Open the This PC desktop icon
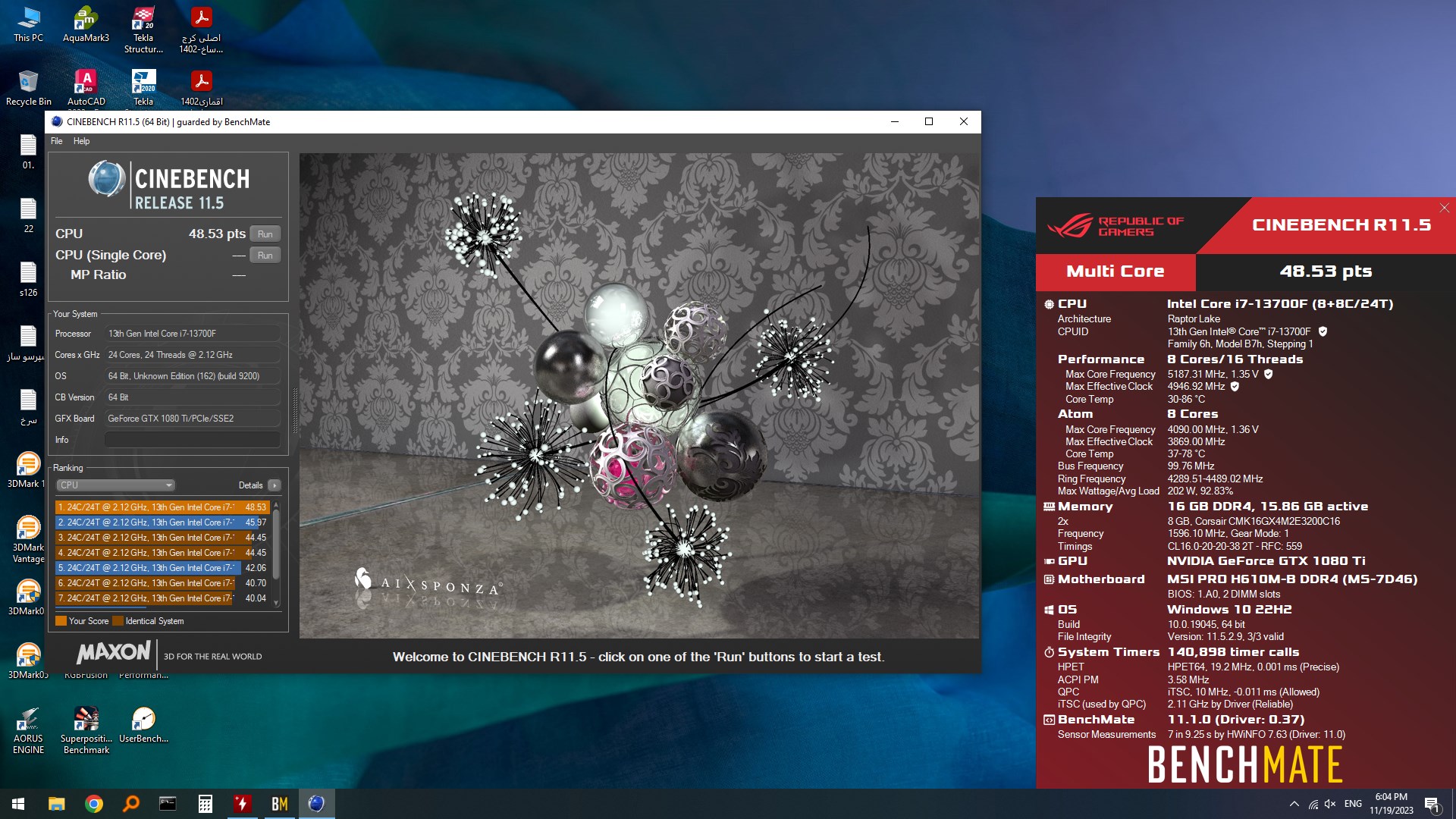The image size is (1456, 819). click(x=28, y=24)
